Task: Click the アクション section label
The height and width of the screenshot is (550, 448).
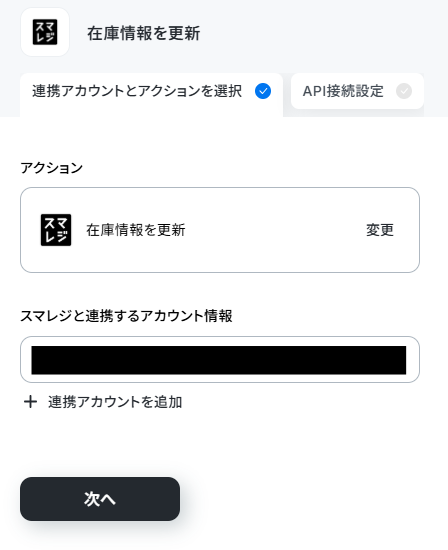Action: coord(51,168)
